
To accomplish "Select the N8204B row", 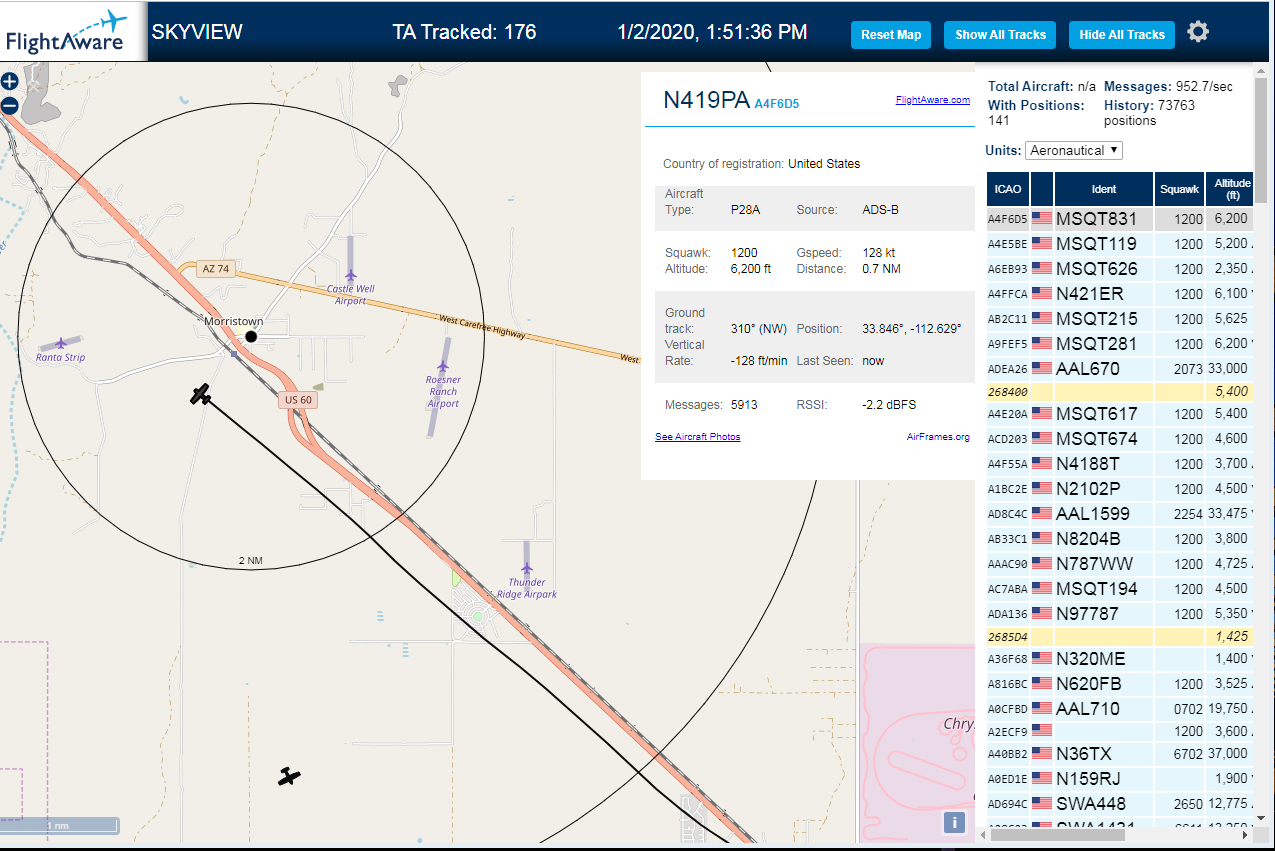I will [x=1120, y=538].
